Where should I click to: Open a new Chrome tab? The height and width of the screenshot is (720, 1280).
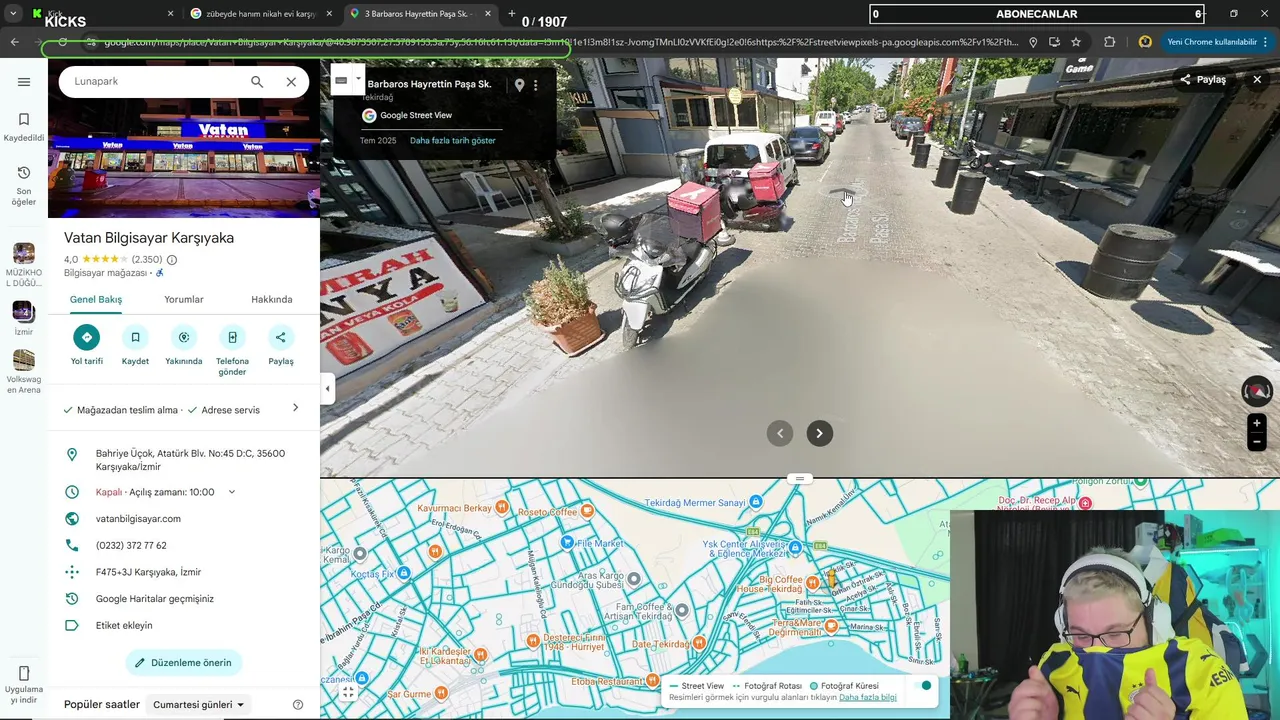tap(511, 14)
